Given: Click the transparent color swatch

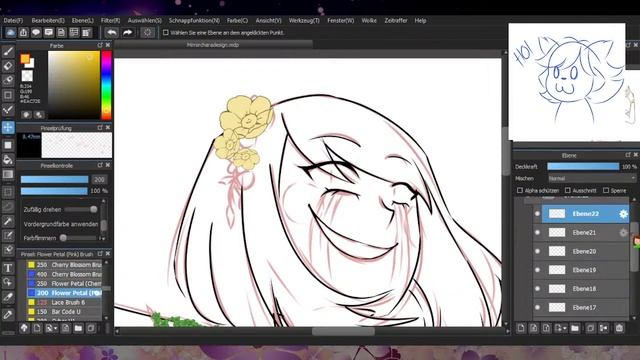Looking at the screenshot, I should click(x=27, y=76).
